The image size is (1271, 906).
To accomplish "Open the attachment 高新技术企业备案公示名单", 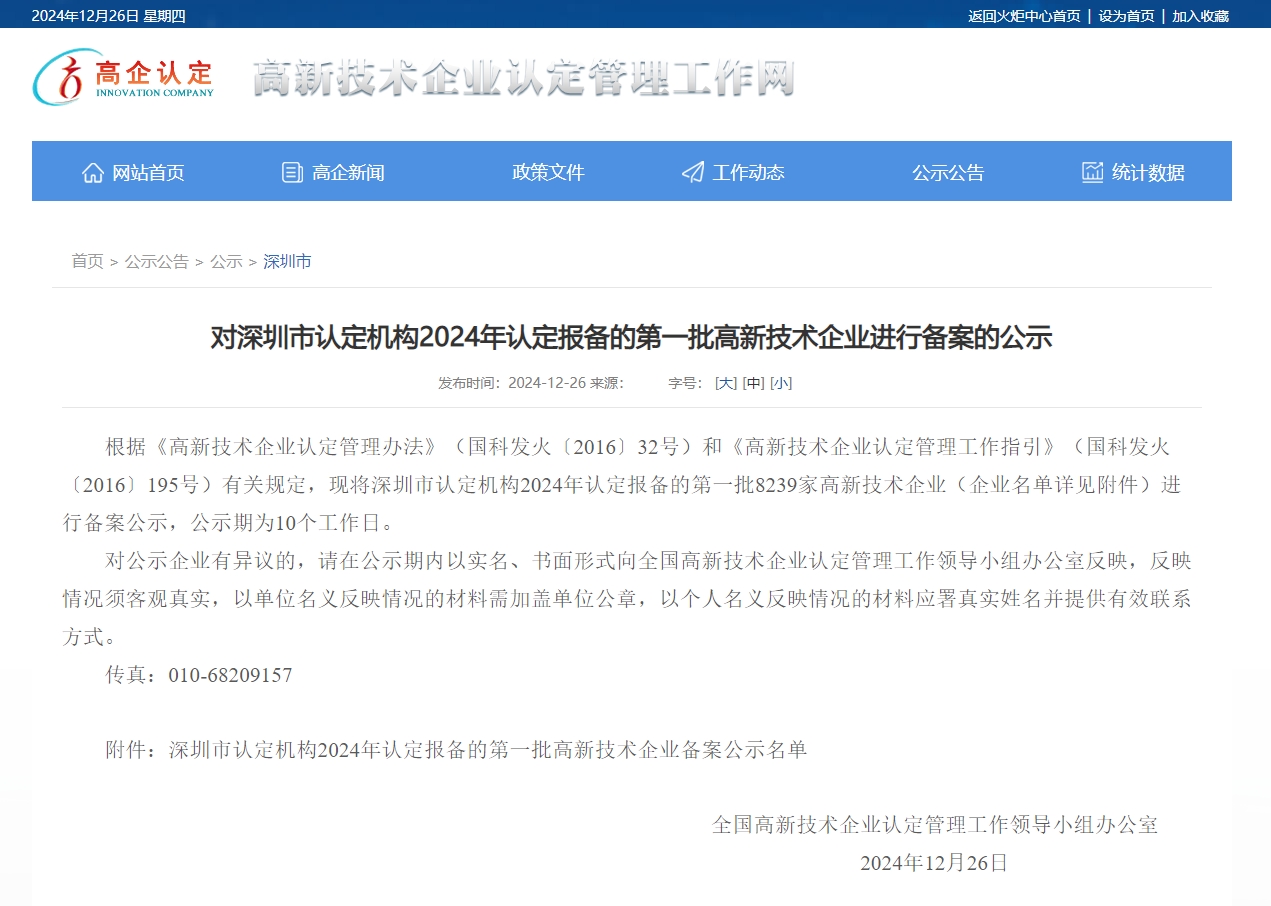I will click(488, 749).
